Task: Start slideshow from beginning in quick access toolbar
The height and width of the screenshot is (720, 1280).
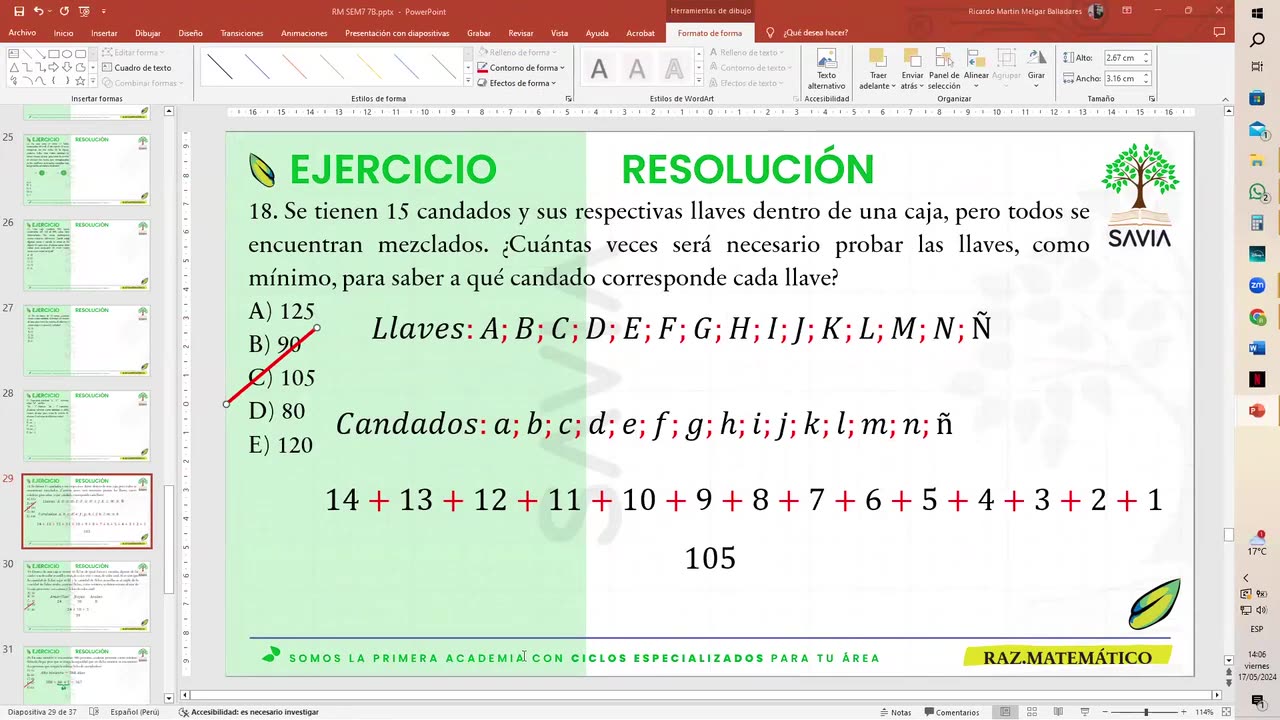Action: pos(84,11)
